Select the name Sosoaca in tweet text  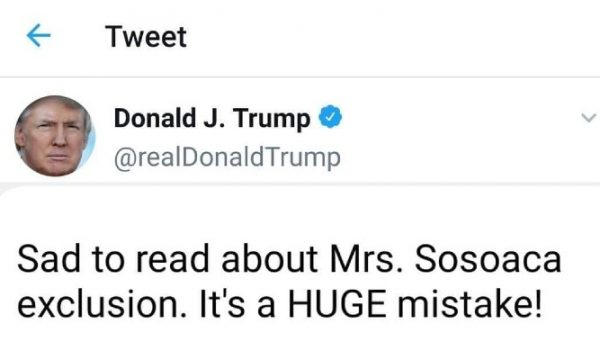tap(488, 259)
